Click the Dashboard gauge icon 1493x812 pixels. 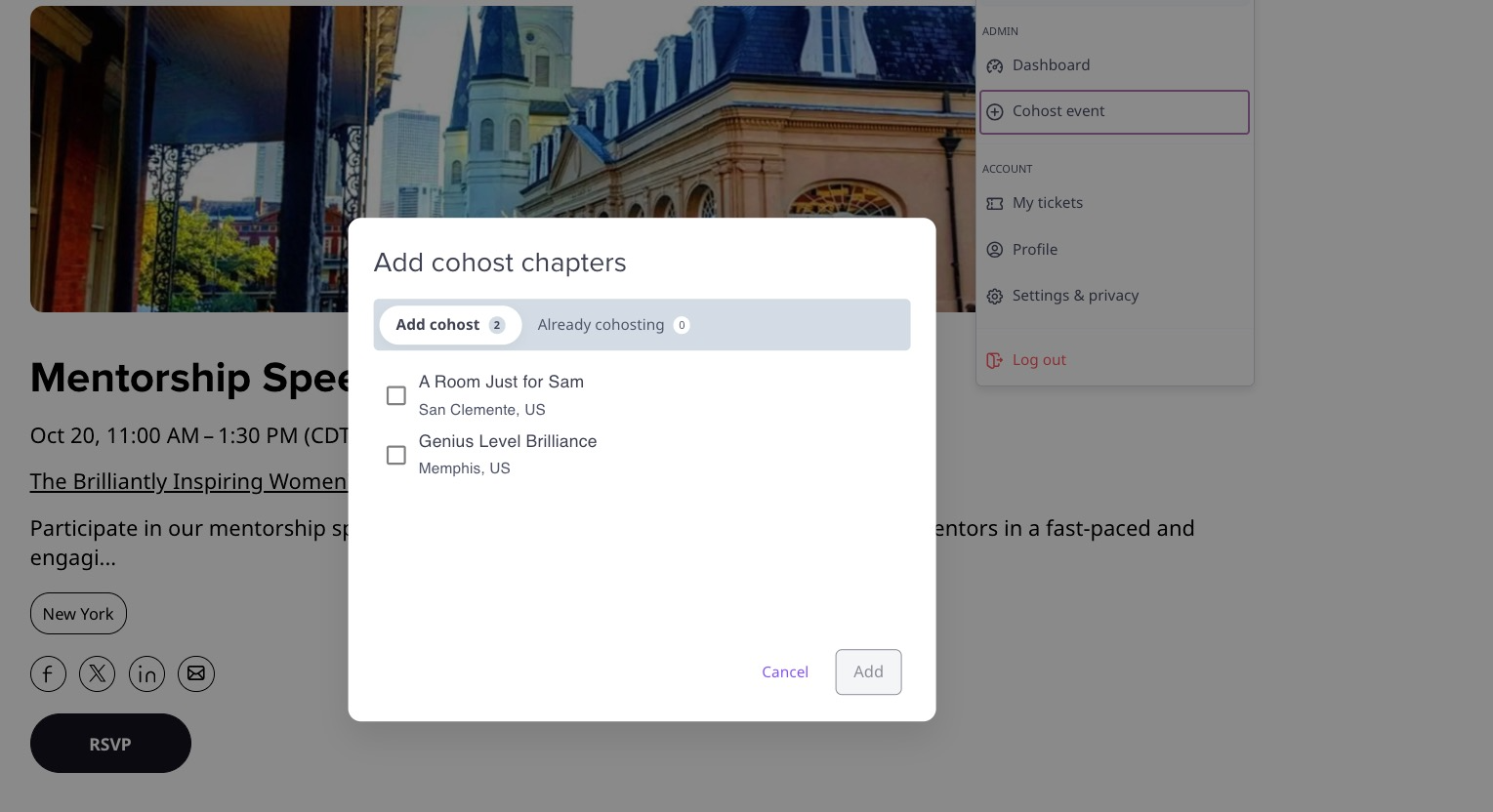tap(994, 65)
